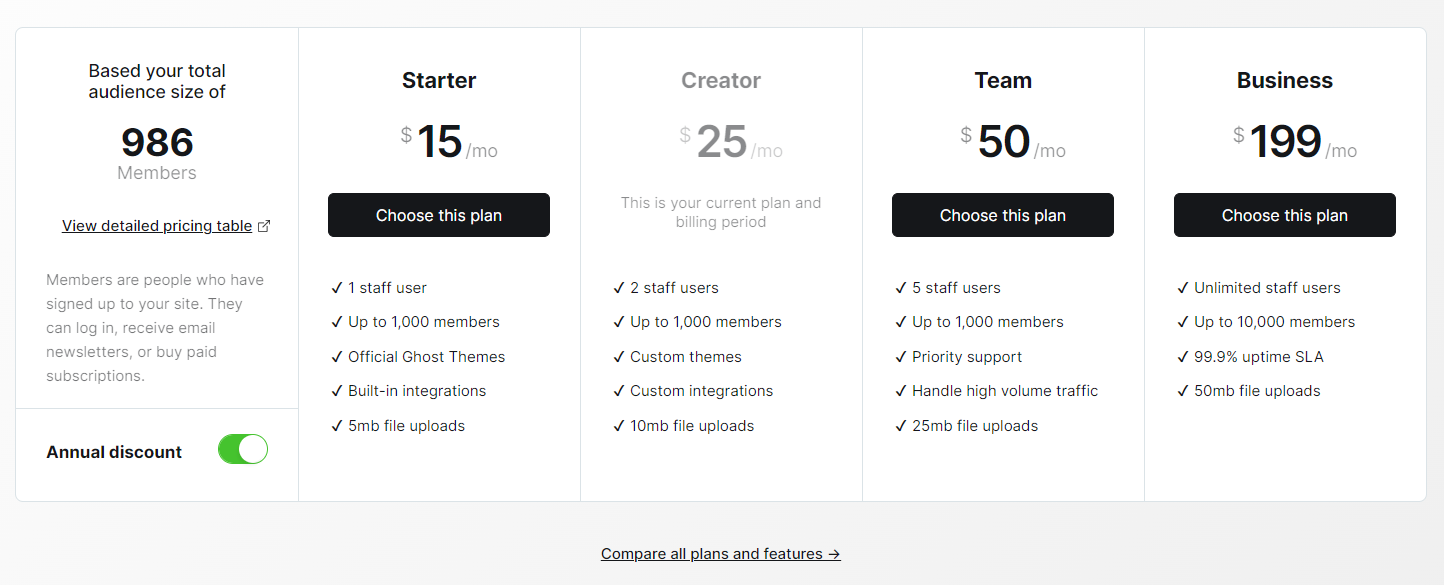Screen dimensions: 1444x585
Task: Click the checkmark beside Handle high volume traffic
Action: point(901,391)
